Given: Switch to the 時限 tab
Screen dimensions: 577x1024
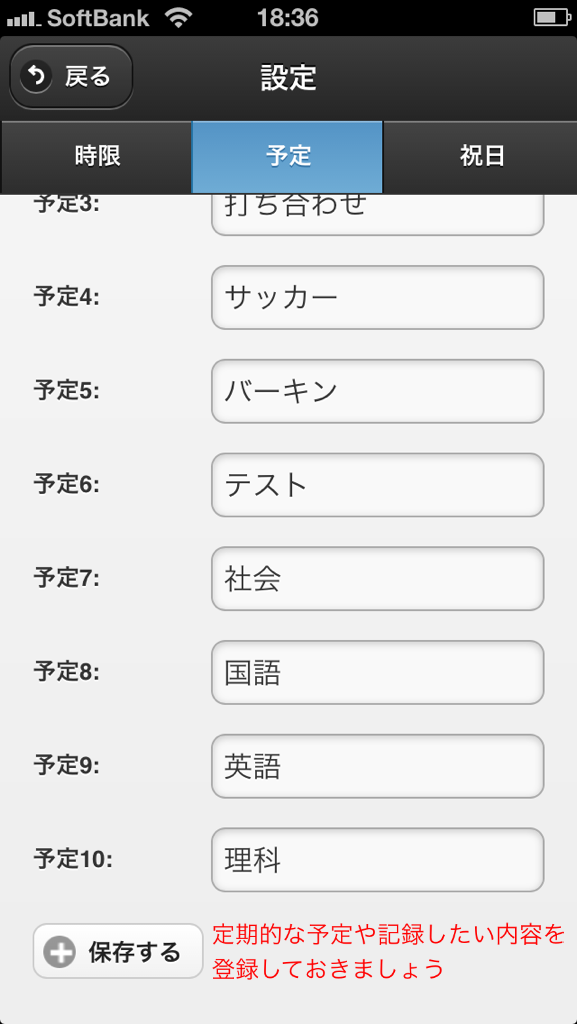Looking at the screenshot, I should [97, 157].
